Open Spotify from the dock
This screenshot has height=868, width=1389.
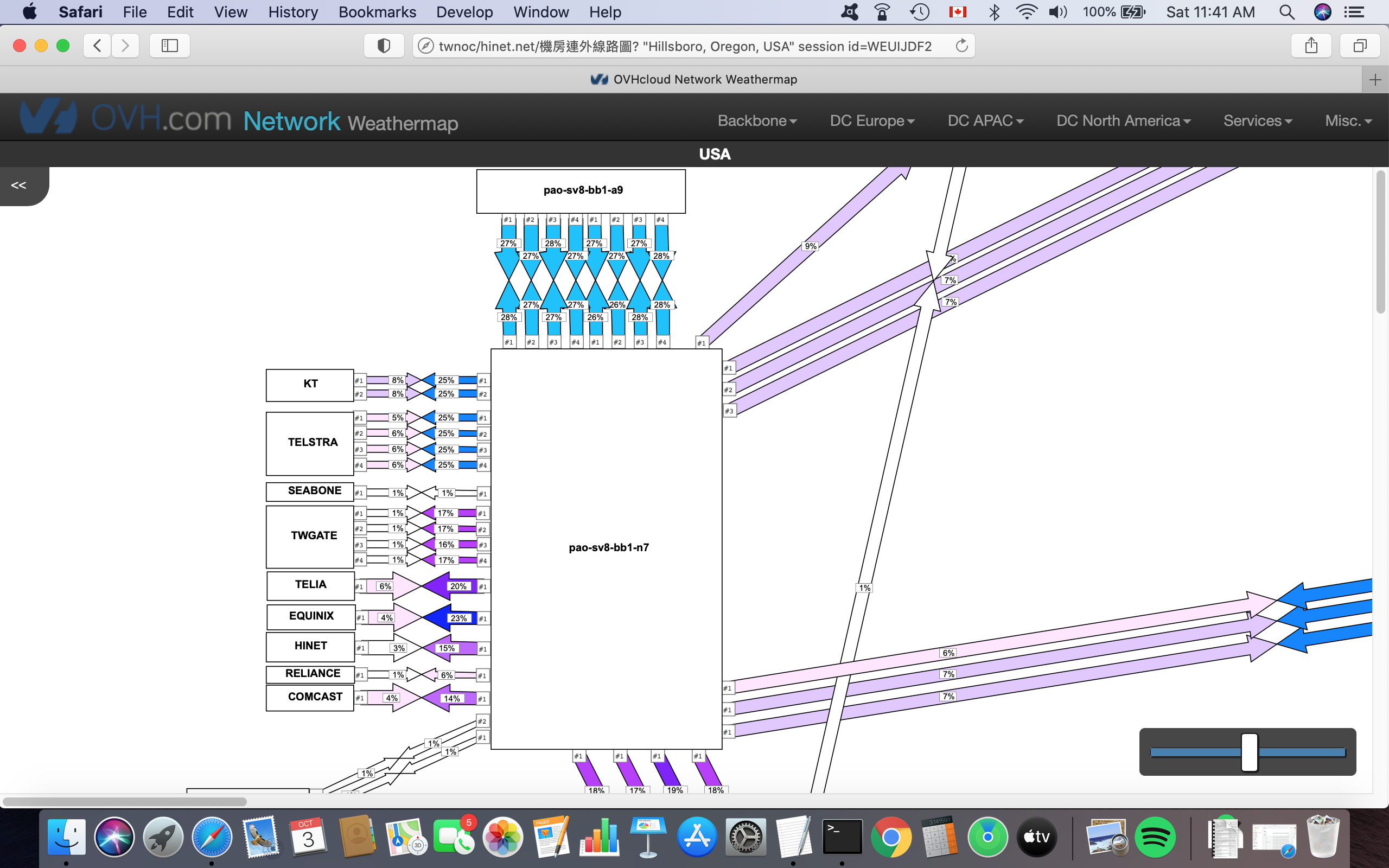[x=1154, y=837]
